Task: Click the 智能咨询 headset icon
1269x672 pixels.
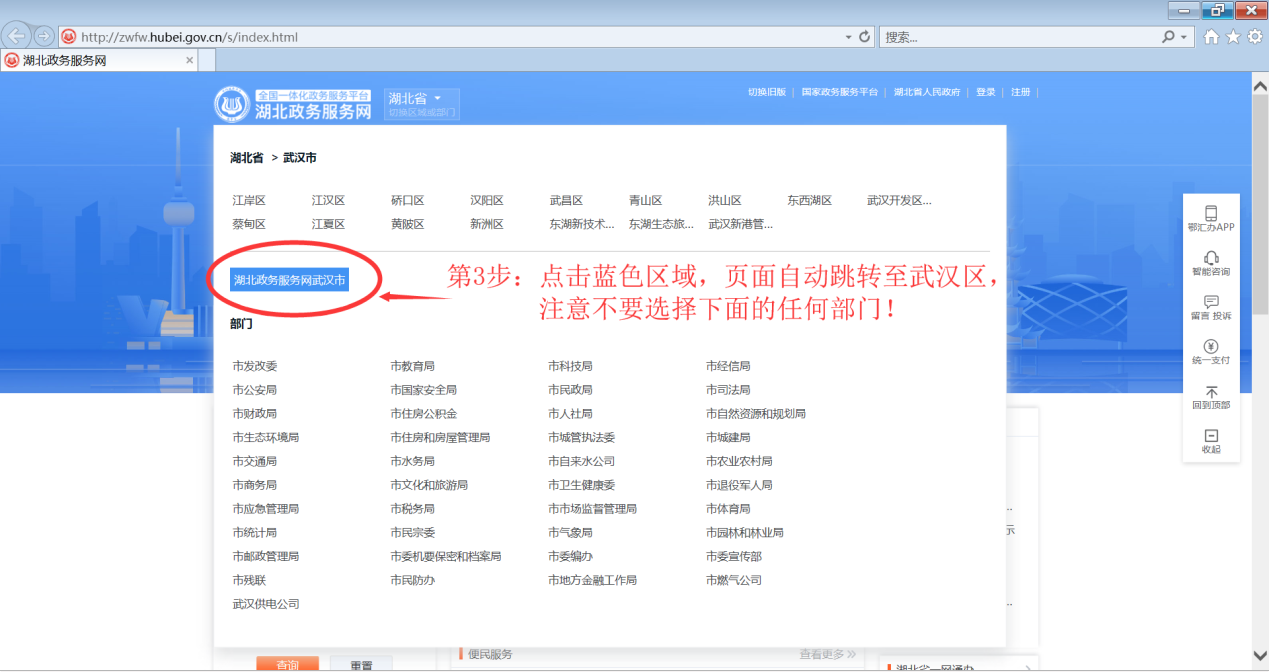Action: pyautogui.click(x=1211, y=258)
